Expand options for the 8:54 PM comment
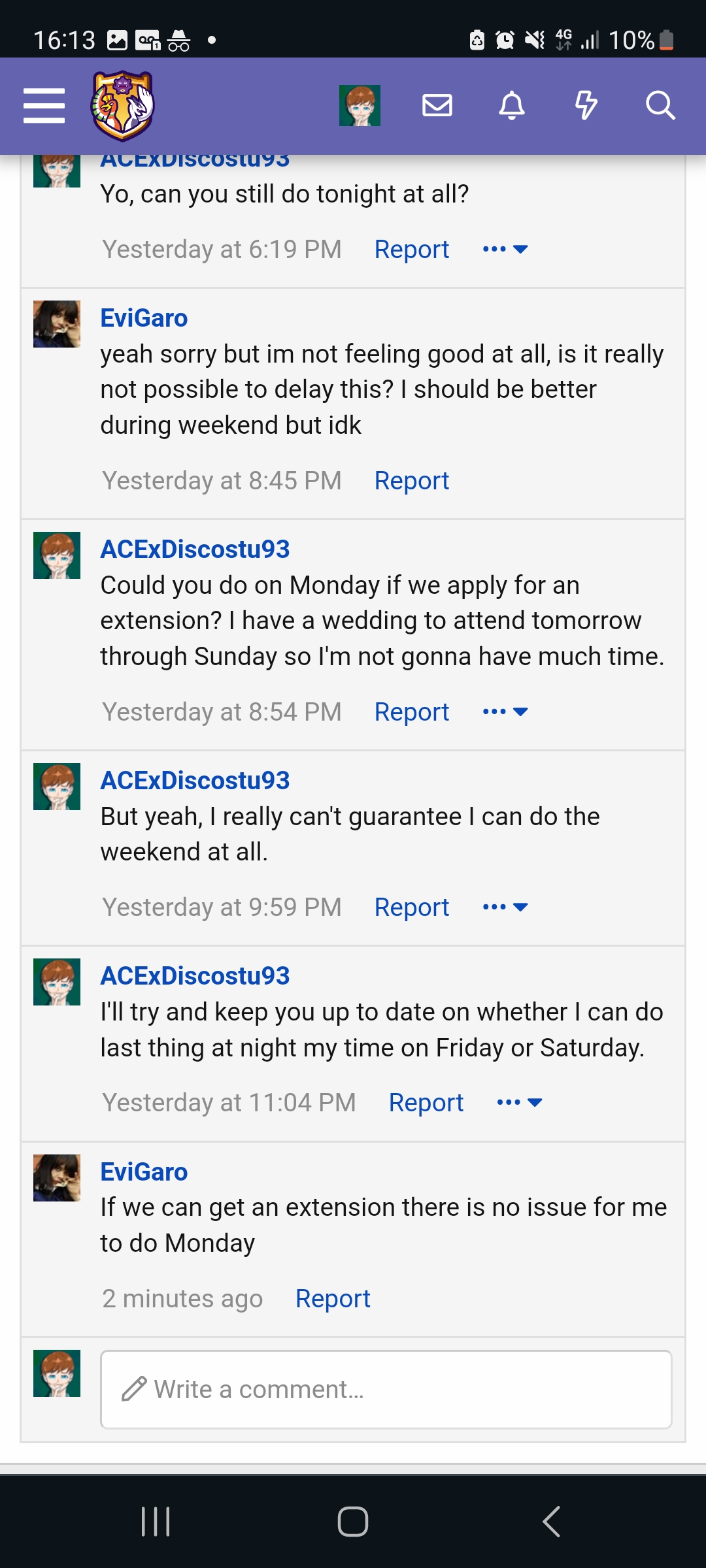Viewport: 706px width, 1568px height. coord(505,711)
